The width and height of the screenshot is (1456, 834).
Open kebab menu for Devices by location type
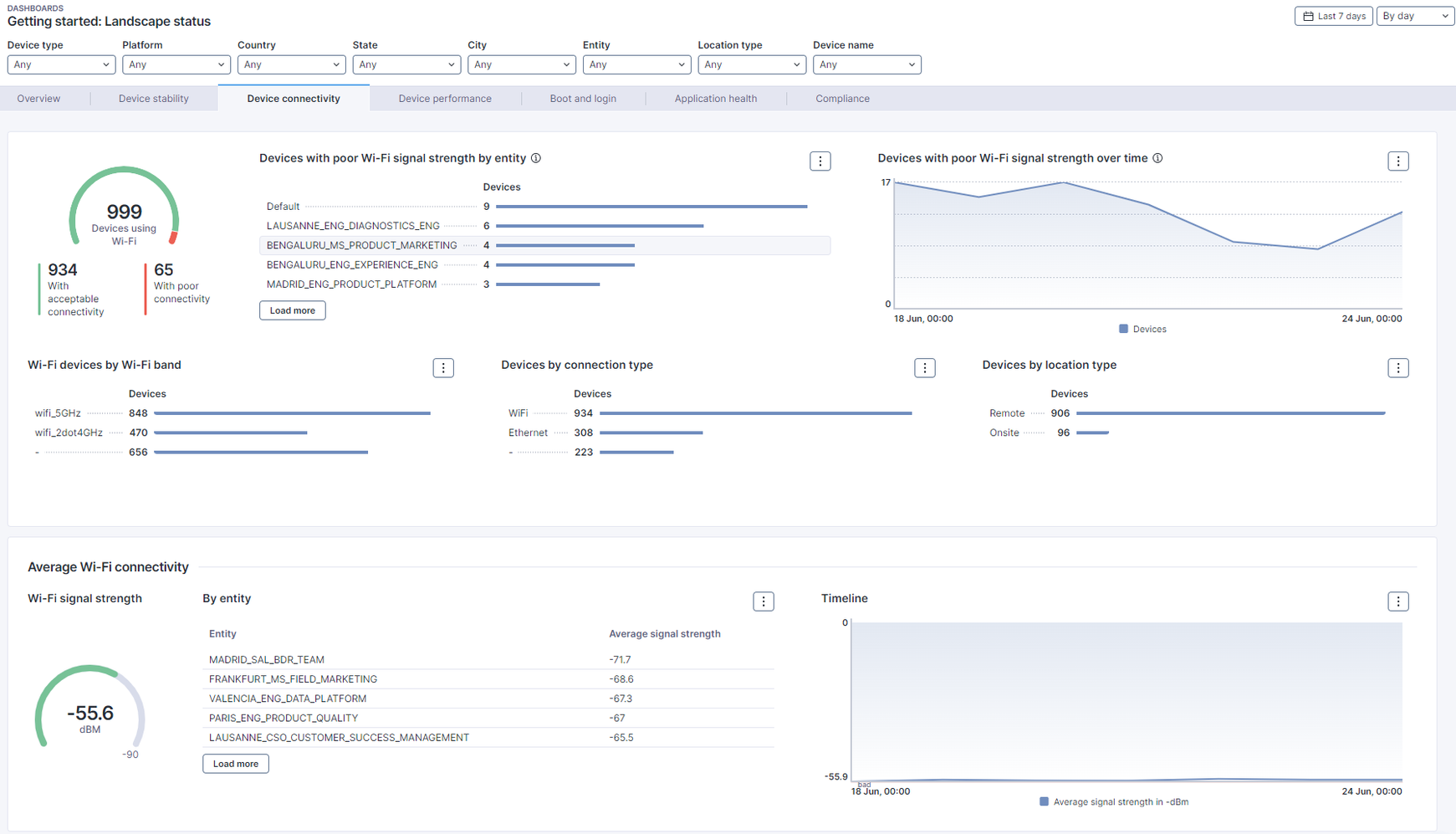(1397, 368)
